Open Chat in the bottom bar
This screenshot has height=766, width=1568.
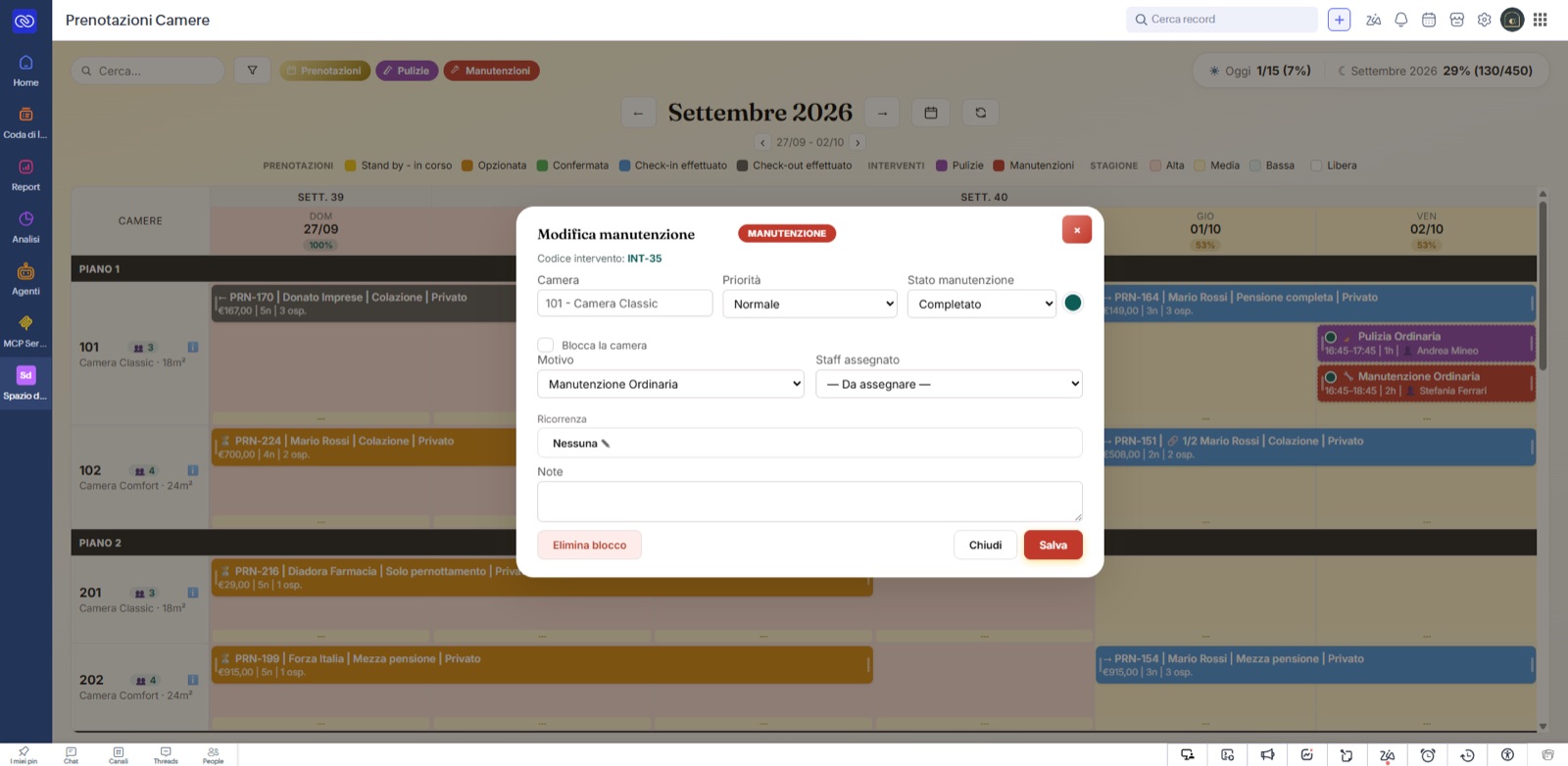pos(71,755)
